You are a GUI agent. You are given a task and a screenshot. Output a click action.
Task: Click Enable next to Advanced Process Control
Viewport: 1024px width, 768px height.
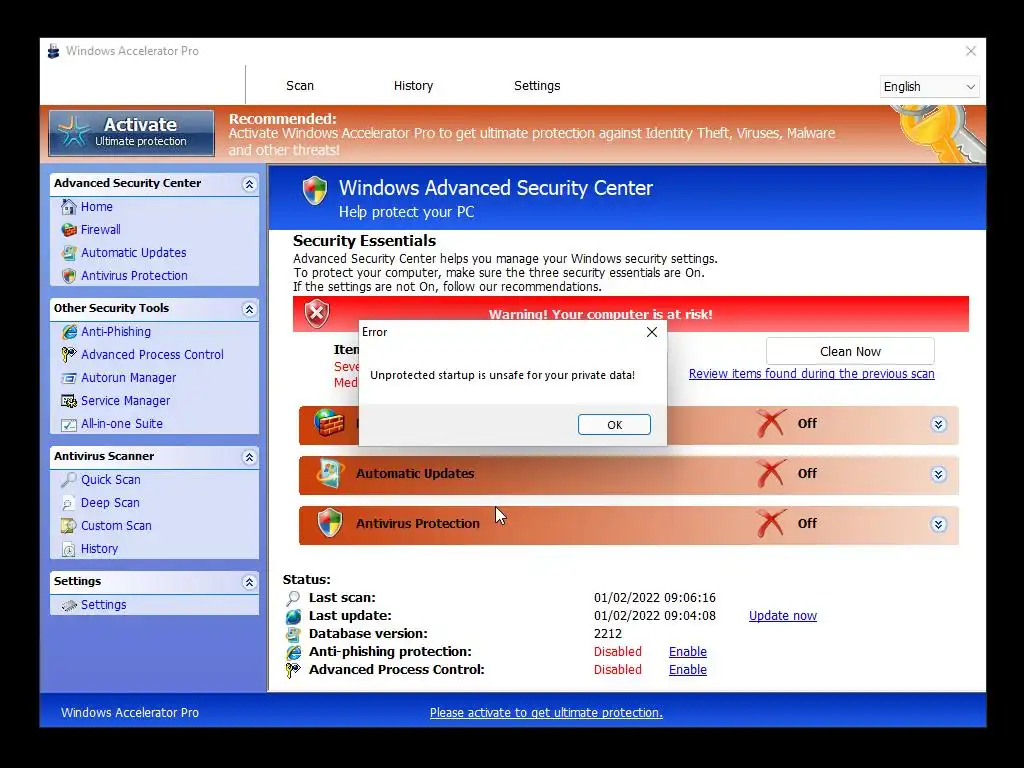(688, 670)
